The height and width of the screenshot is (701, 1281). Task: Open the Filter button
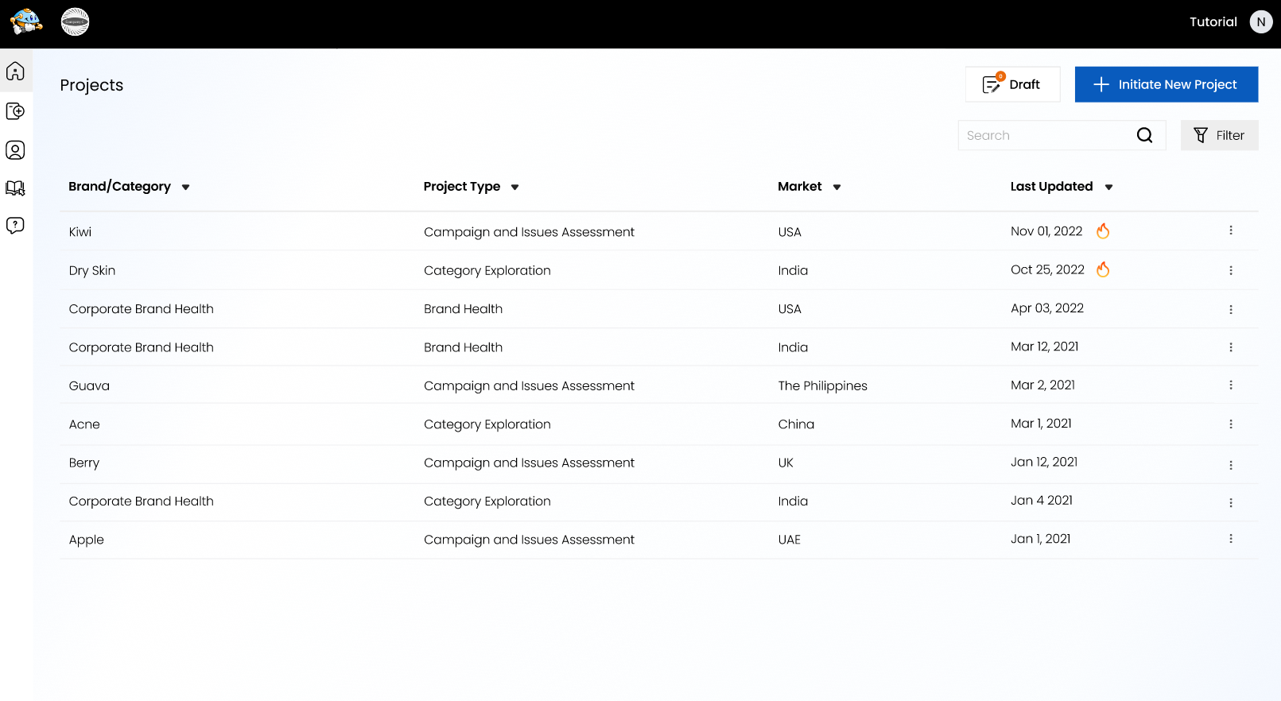pos(1219,136)
